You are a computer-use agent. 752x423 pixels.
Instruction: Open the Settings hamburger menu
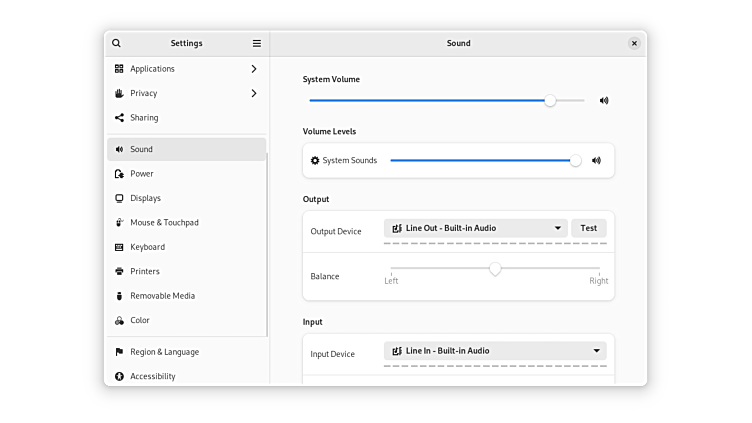257,43
